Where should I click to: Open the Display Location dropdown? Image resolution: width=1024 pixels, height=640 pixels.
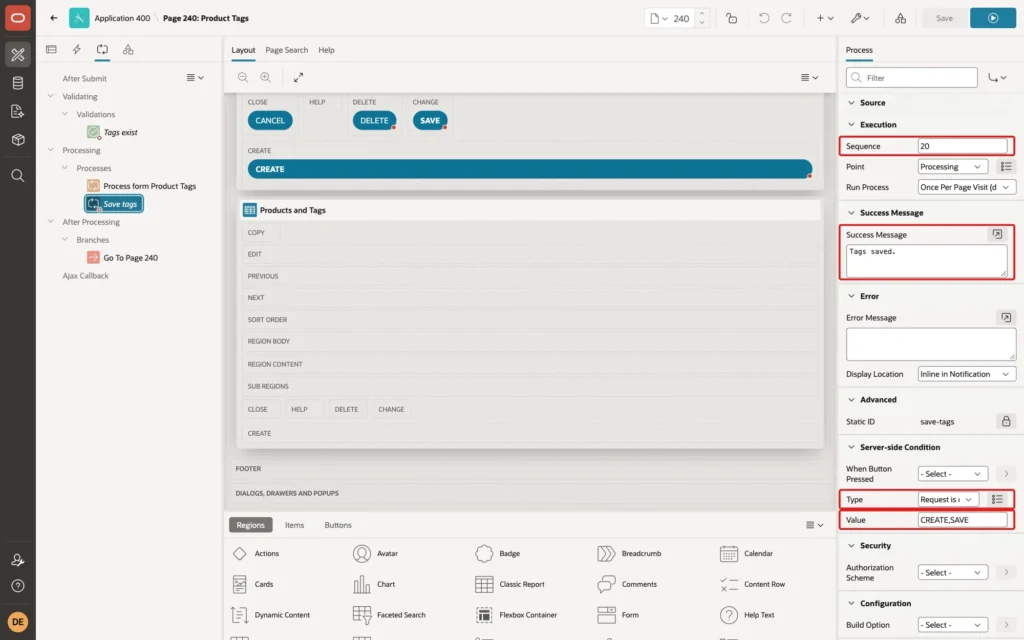click(967, 374)
